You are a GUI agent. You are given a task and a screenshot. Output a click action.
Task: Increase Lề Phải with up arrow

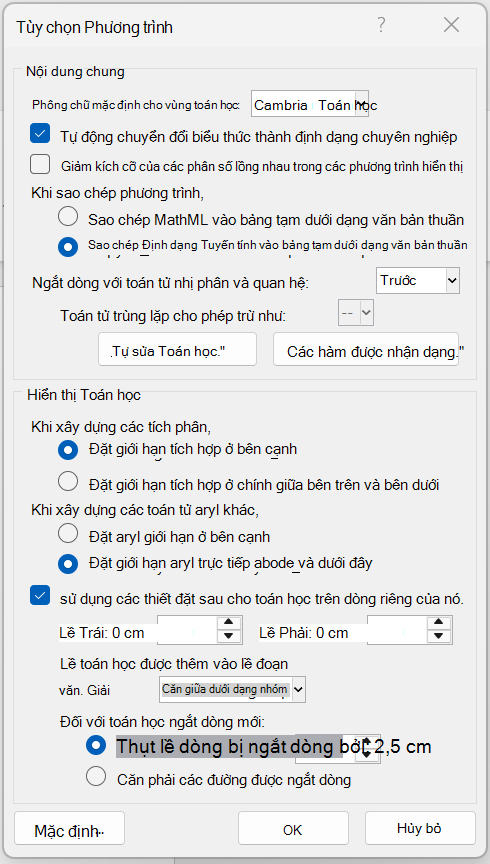439,623
